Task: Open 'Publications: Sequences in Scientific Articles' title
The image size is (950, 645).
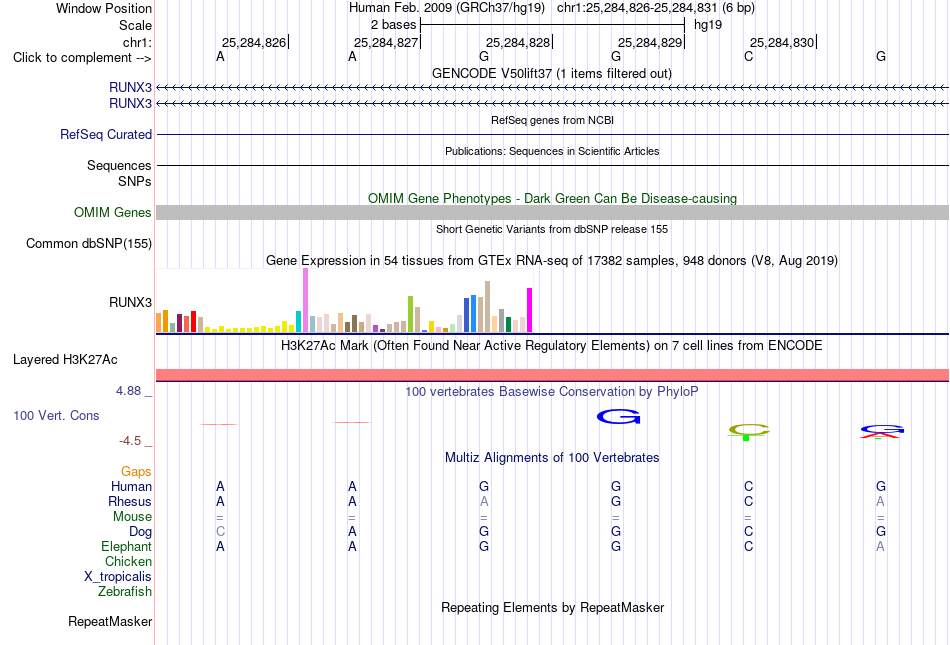Action: pos(552,151)
